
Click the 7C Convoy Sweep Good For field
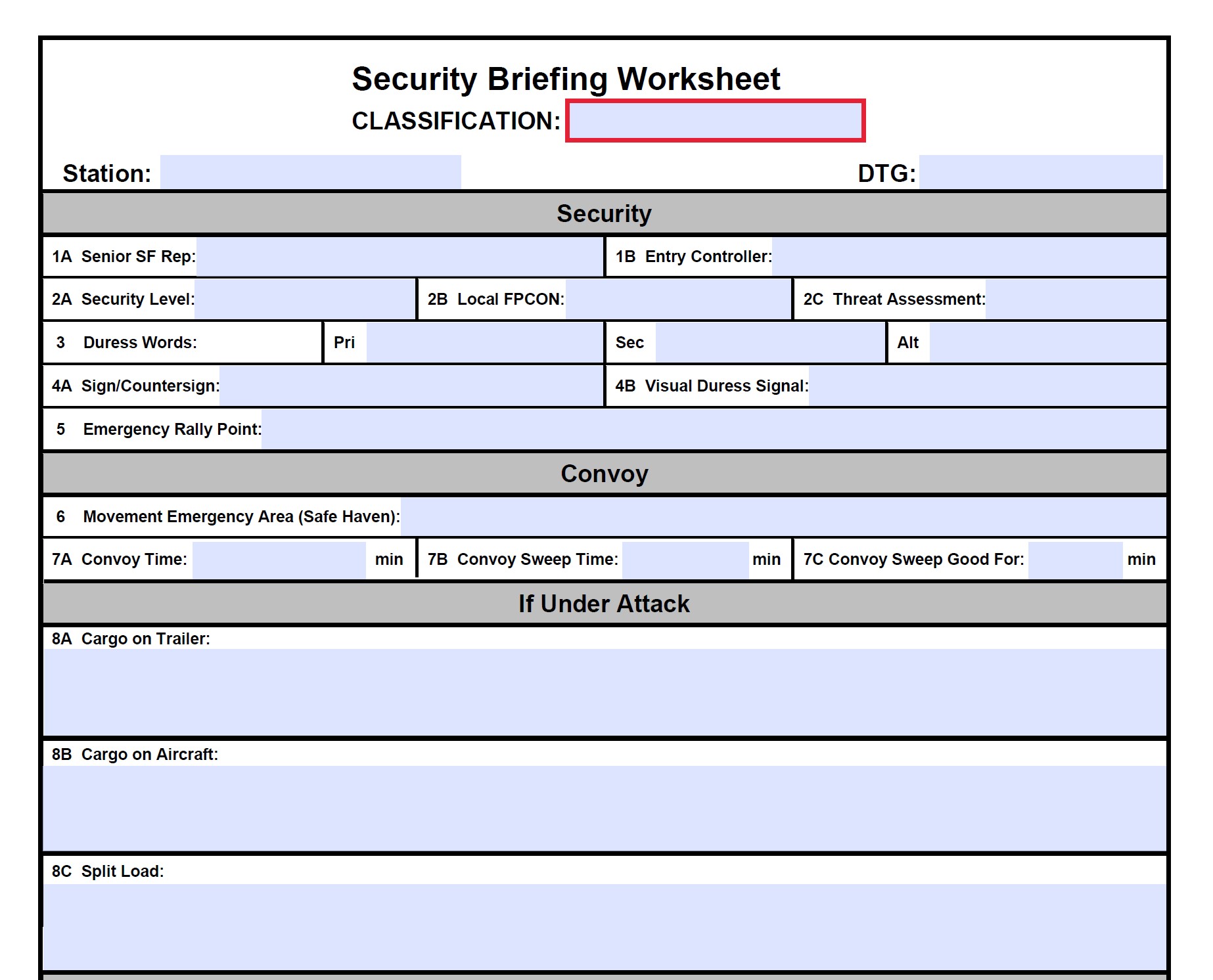point(1076,560)
